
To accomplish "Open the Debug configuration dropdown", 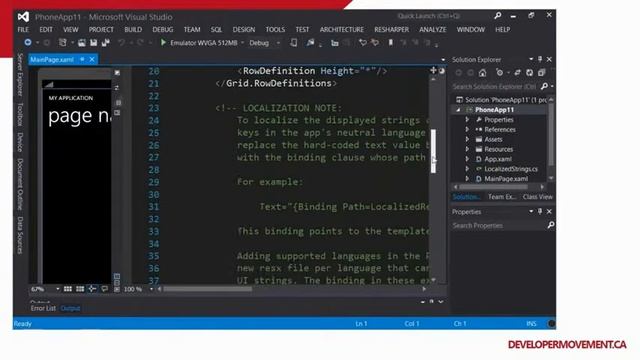I will tap(278, 43).
